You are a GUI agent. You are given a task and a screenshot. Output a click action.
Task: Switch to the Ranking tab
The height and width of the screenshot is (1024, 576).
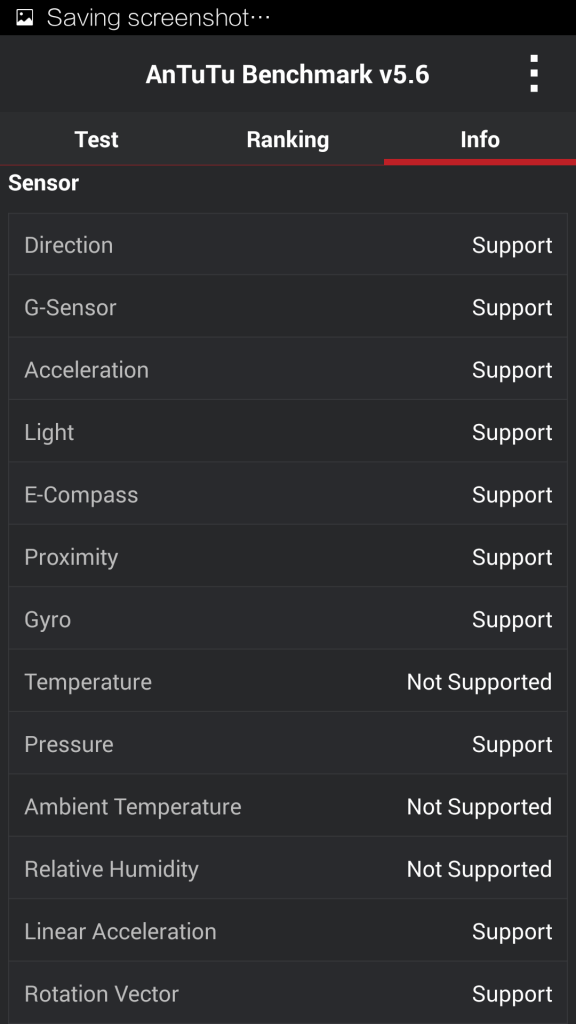288,139
